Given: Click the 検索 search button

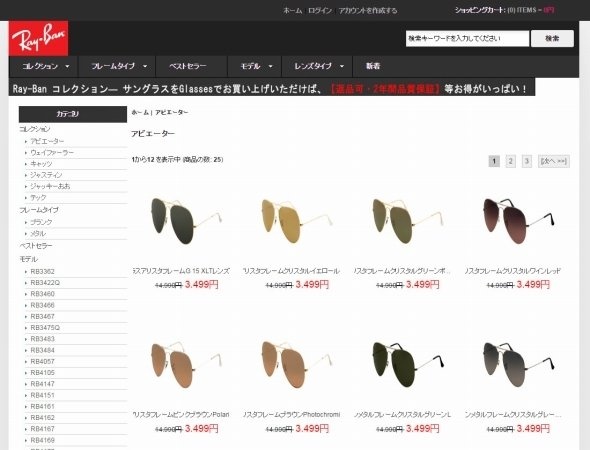Looking at the screenshot, I should [x=552, y=38].
